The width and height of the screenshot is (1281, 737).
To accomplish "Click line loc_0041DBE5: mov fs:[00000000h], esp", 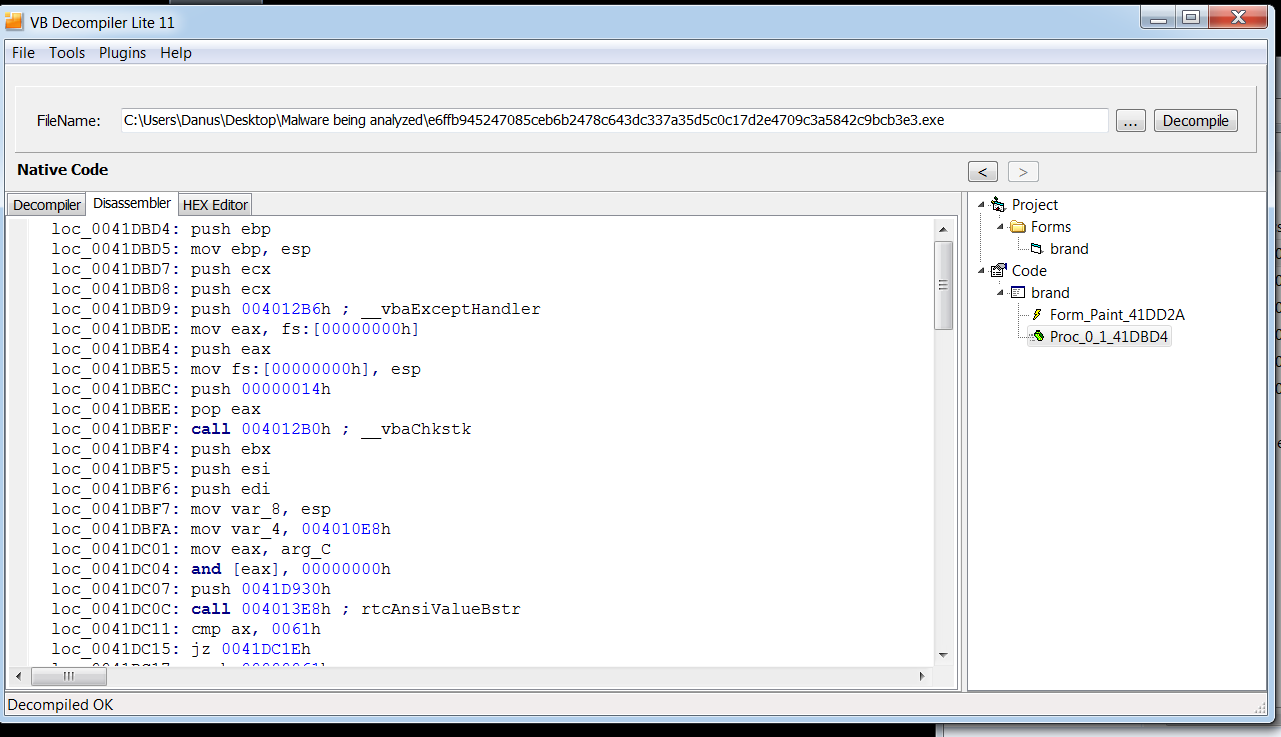I will click(x=236, y=369).
